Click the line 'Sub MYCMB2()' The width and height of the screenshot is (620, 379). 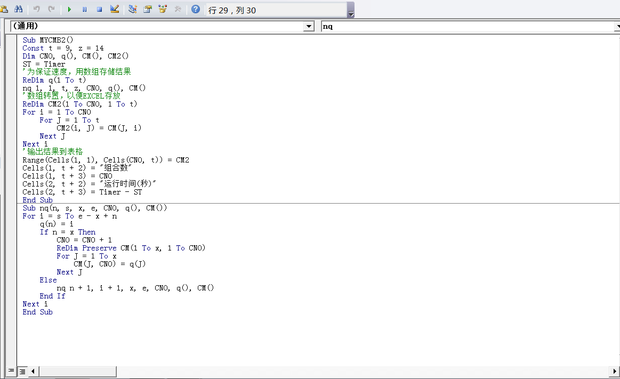pyautogui.click(x=48, y=40)
